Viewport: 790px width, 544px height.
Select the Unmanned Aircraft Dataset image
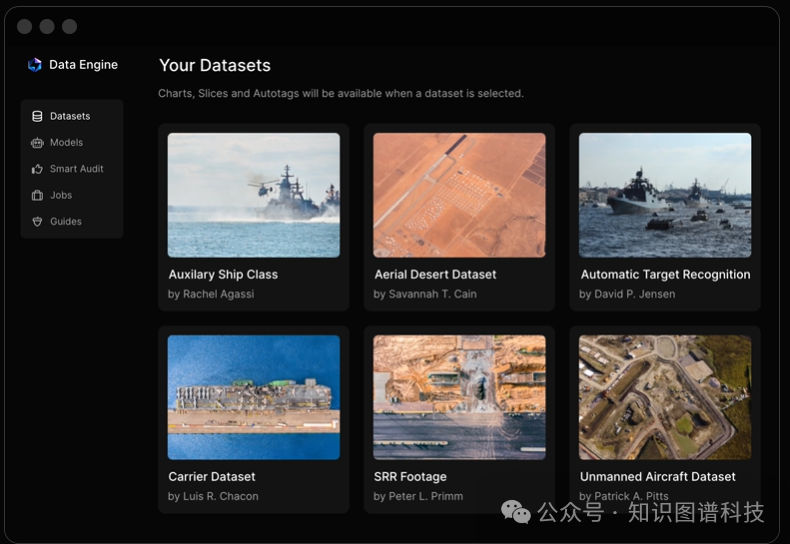pos(665,397)
